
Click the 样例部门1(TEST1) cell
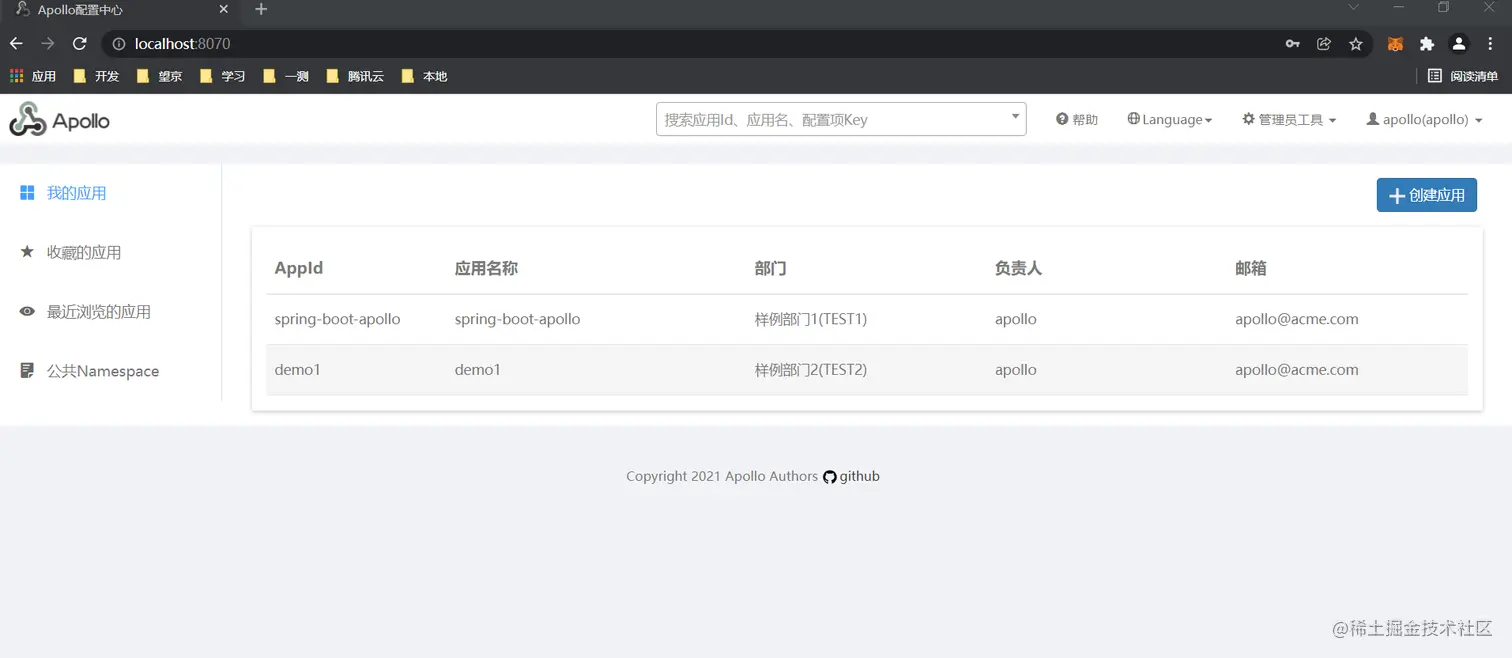tap(811, 319)
